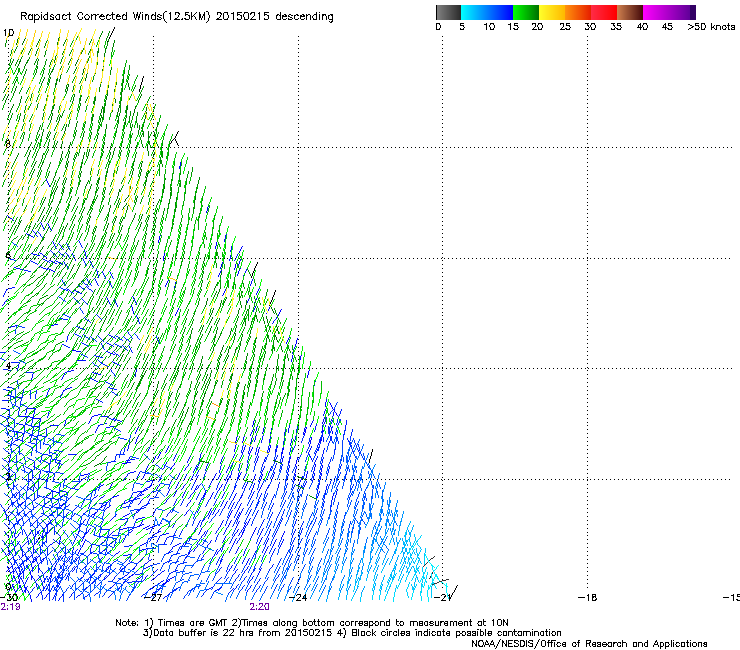Click the gray 0-5 knots color segment
Screen dimensions: 740x650
pyautogui.click(x=448, y=12)
